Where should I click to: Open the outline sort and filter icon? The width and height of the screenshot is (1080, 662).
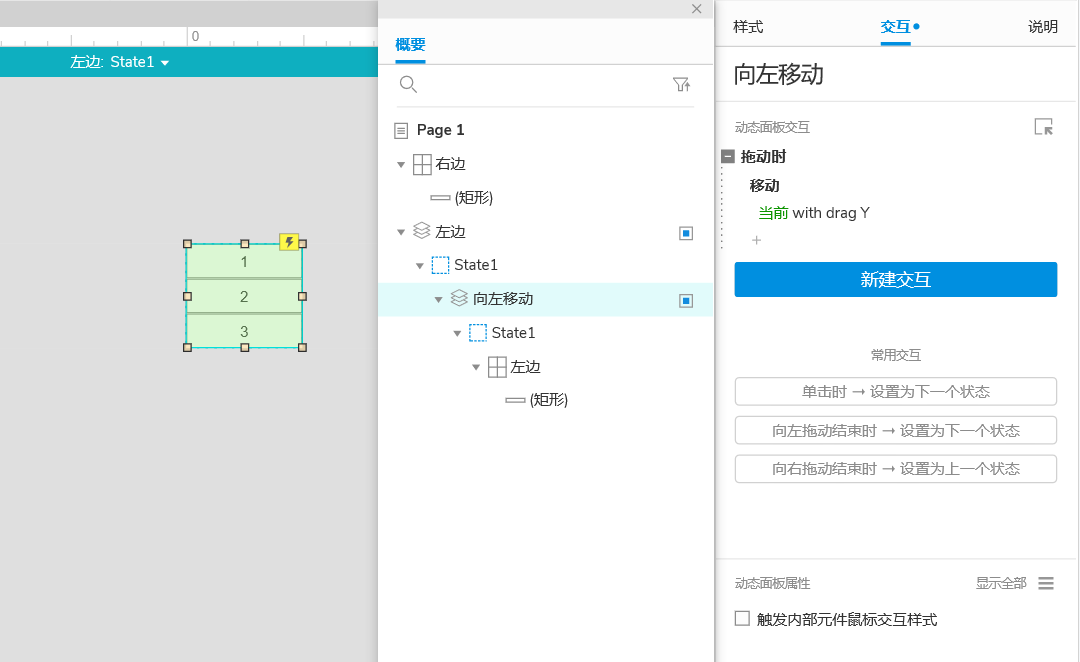coord(681,85)
